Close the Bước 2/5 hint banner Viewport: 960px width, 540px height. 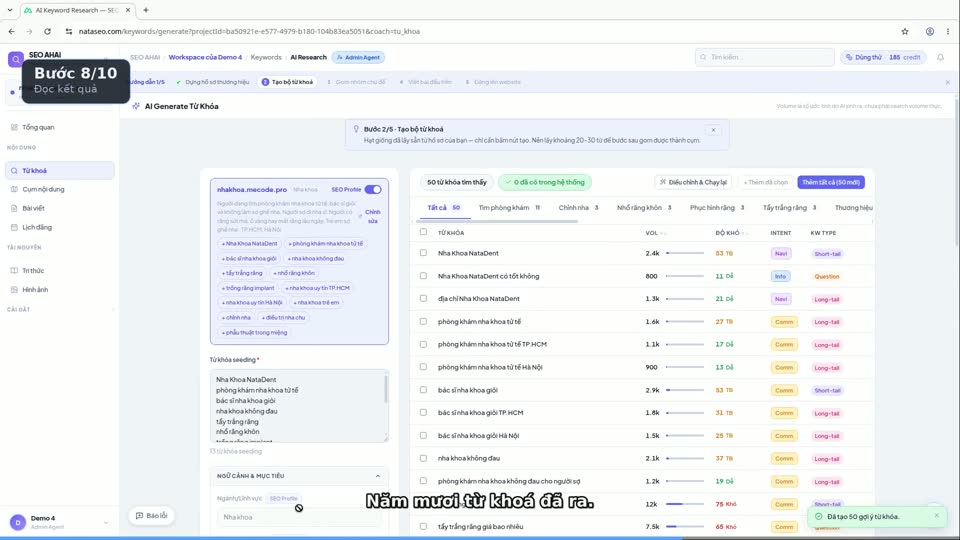713,130
